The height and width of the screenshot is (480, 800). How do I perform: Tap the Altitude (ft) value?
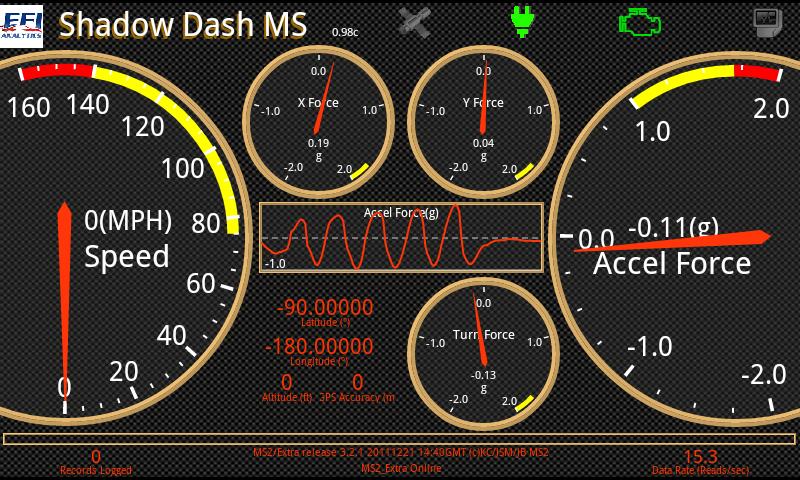(287, 388)
